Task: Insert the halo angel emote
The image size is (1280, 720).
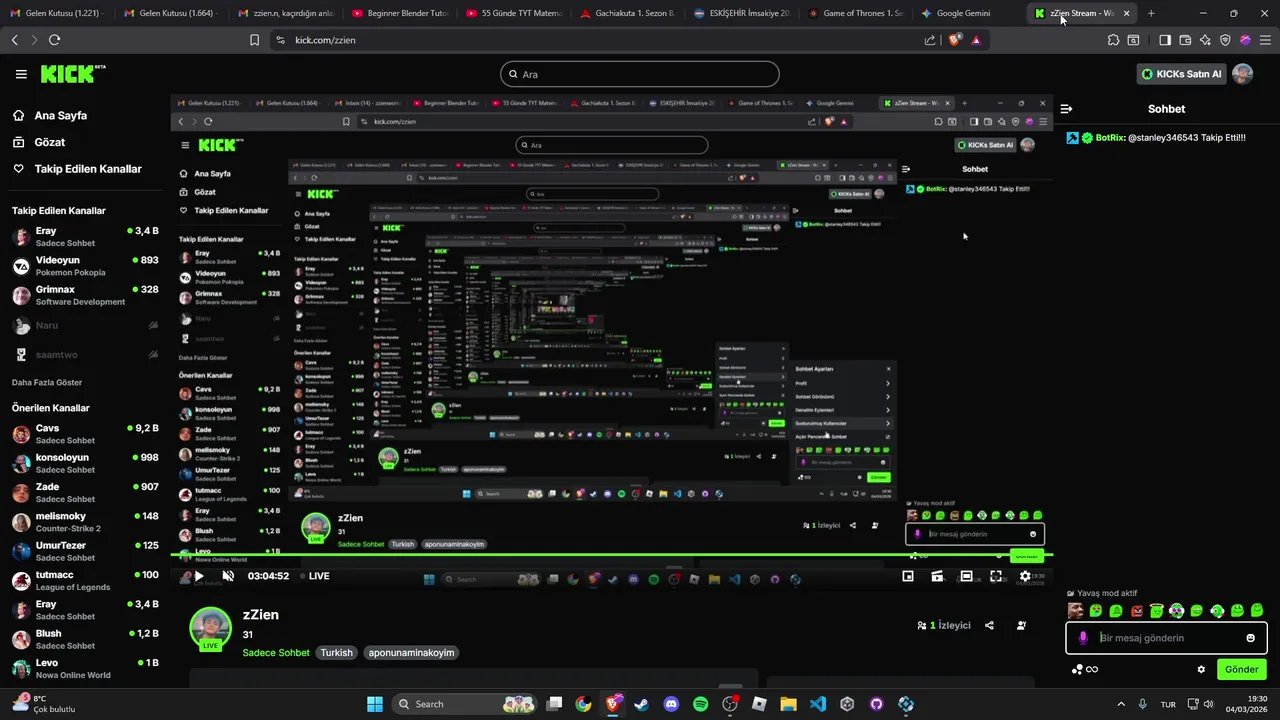Action: click(x=1156, y=610)
